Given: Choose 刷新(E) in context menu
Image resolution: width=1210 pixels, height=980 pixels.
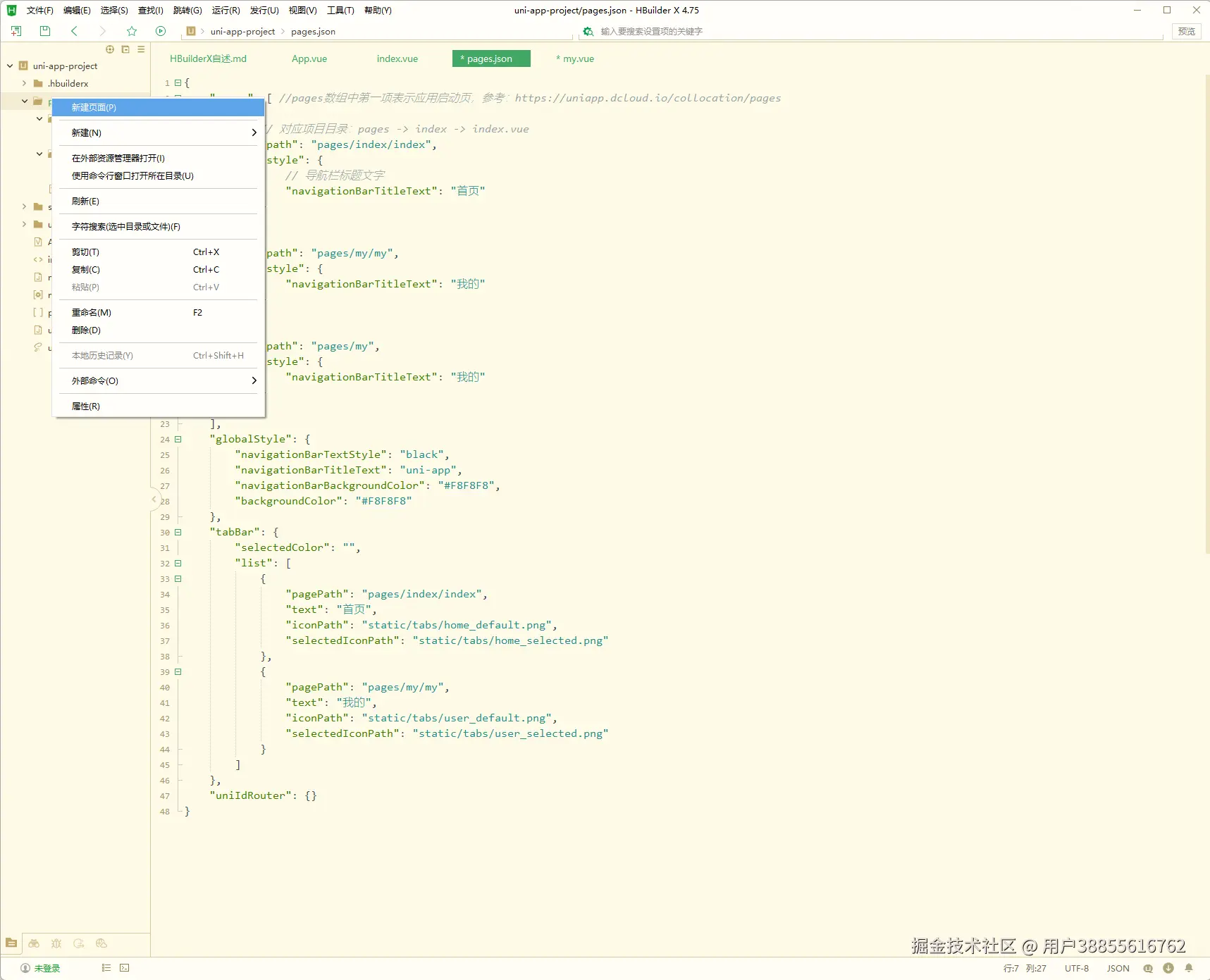Looking at the screenshot, I should pos(159,201).
